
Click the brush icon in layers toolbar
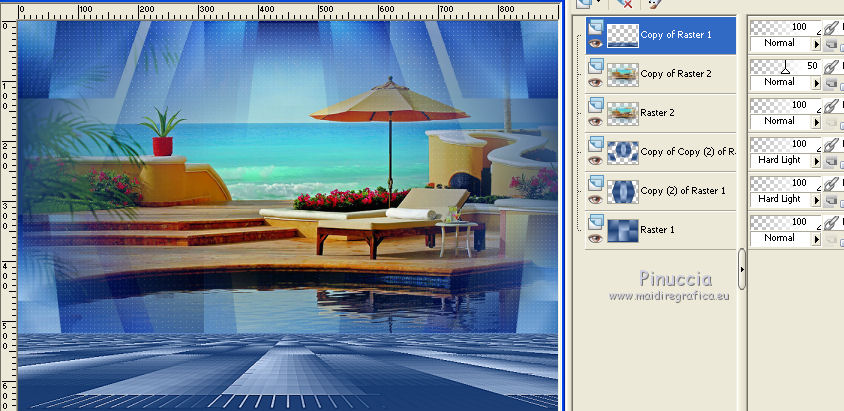(x=653, y=3)
